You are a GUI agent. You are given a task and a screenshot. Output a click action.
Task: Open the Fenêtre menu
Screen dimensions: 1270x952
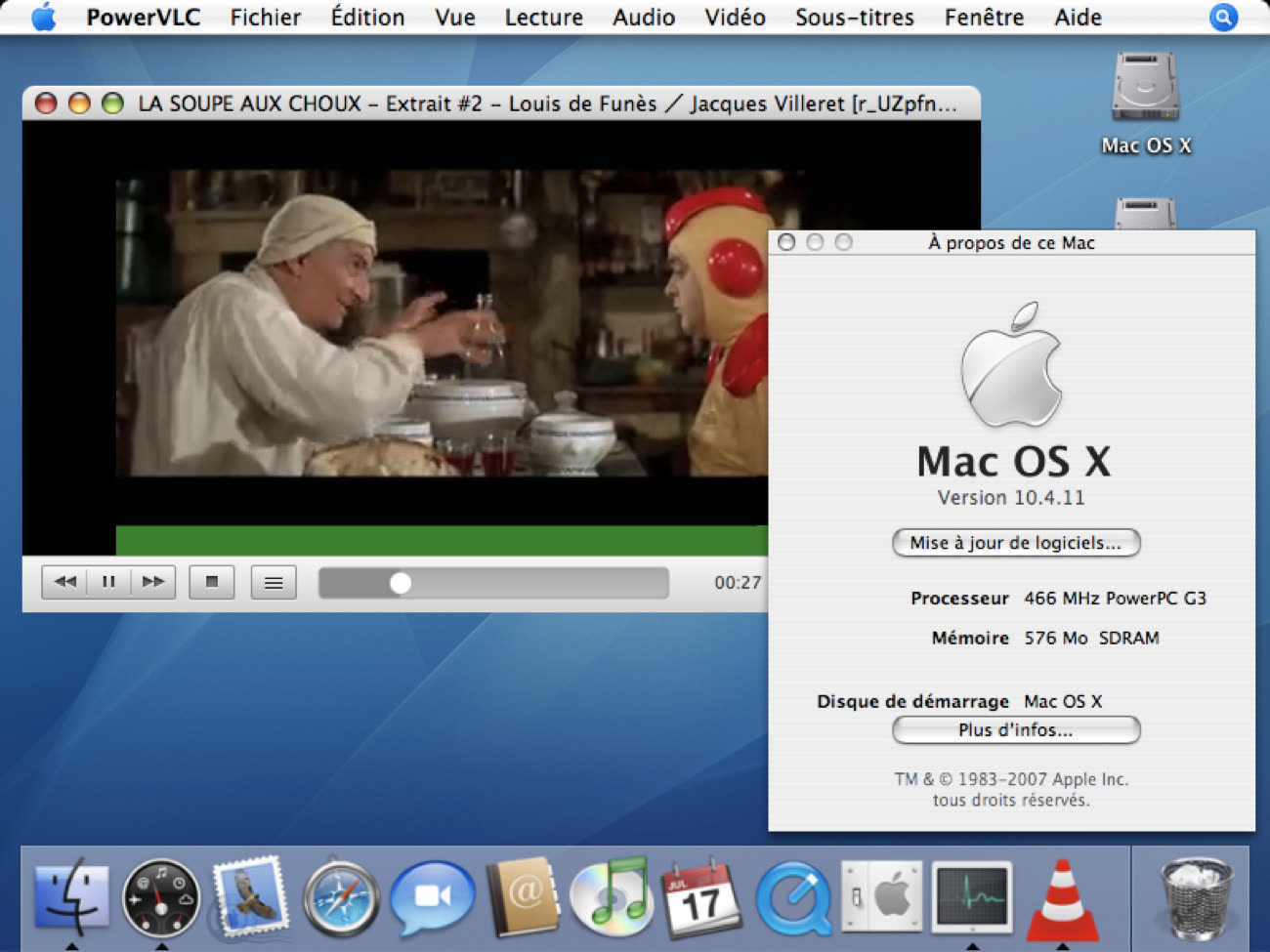pos(984,17)
